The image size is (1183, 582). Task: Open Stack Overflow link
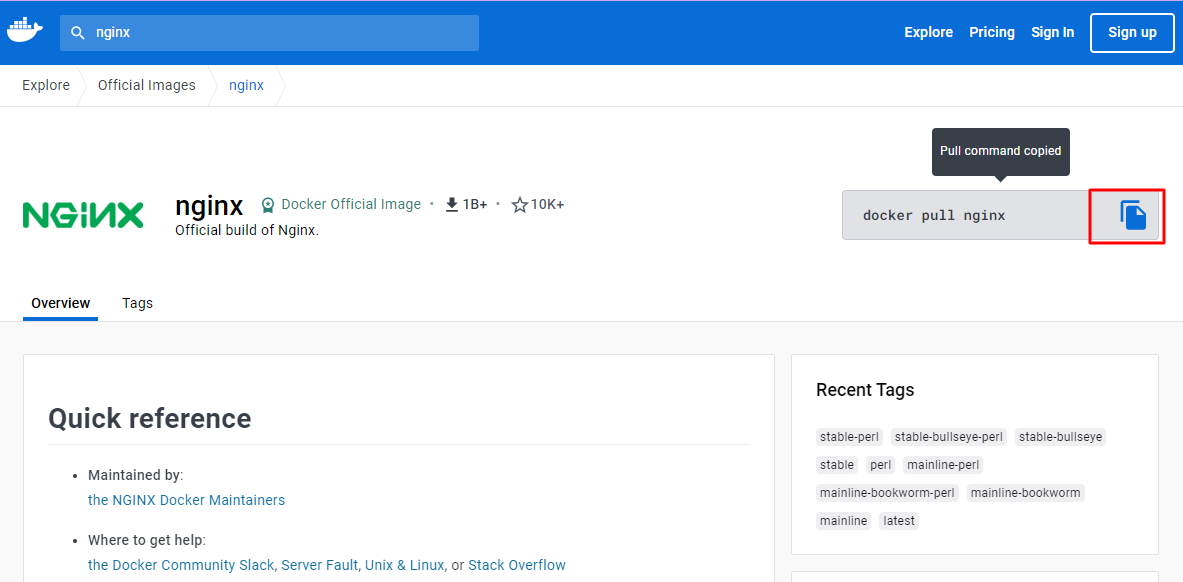coord(517,565)
